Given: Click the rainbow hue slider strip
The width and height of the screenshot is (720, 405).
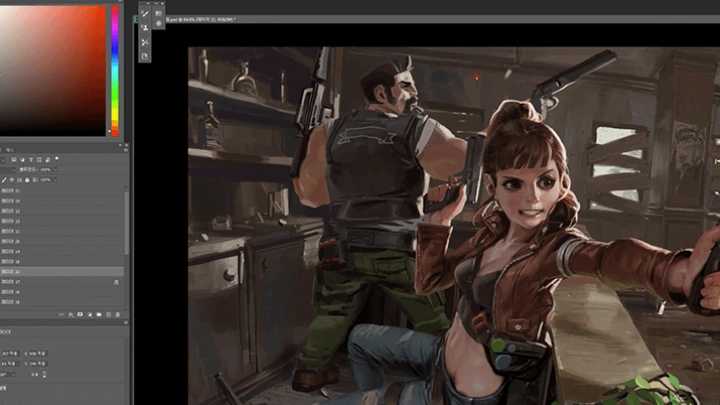Looking at the screenshot, I should 115,71.
